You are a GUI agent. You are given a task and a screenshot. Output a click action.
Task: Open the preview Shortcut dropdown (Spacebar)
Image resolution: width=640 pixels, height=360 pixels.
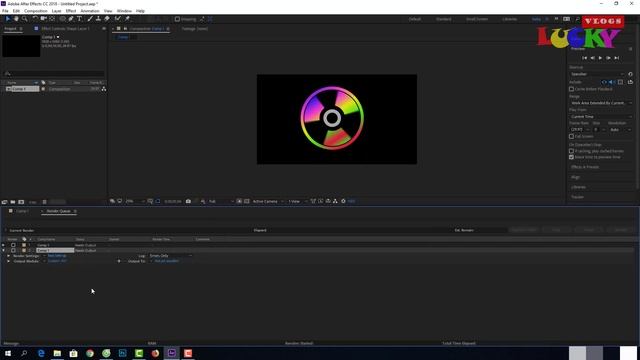point(597,74)
